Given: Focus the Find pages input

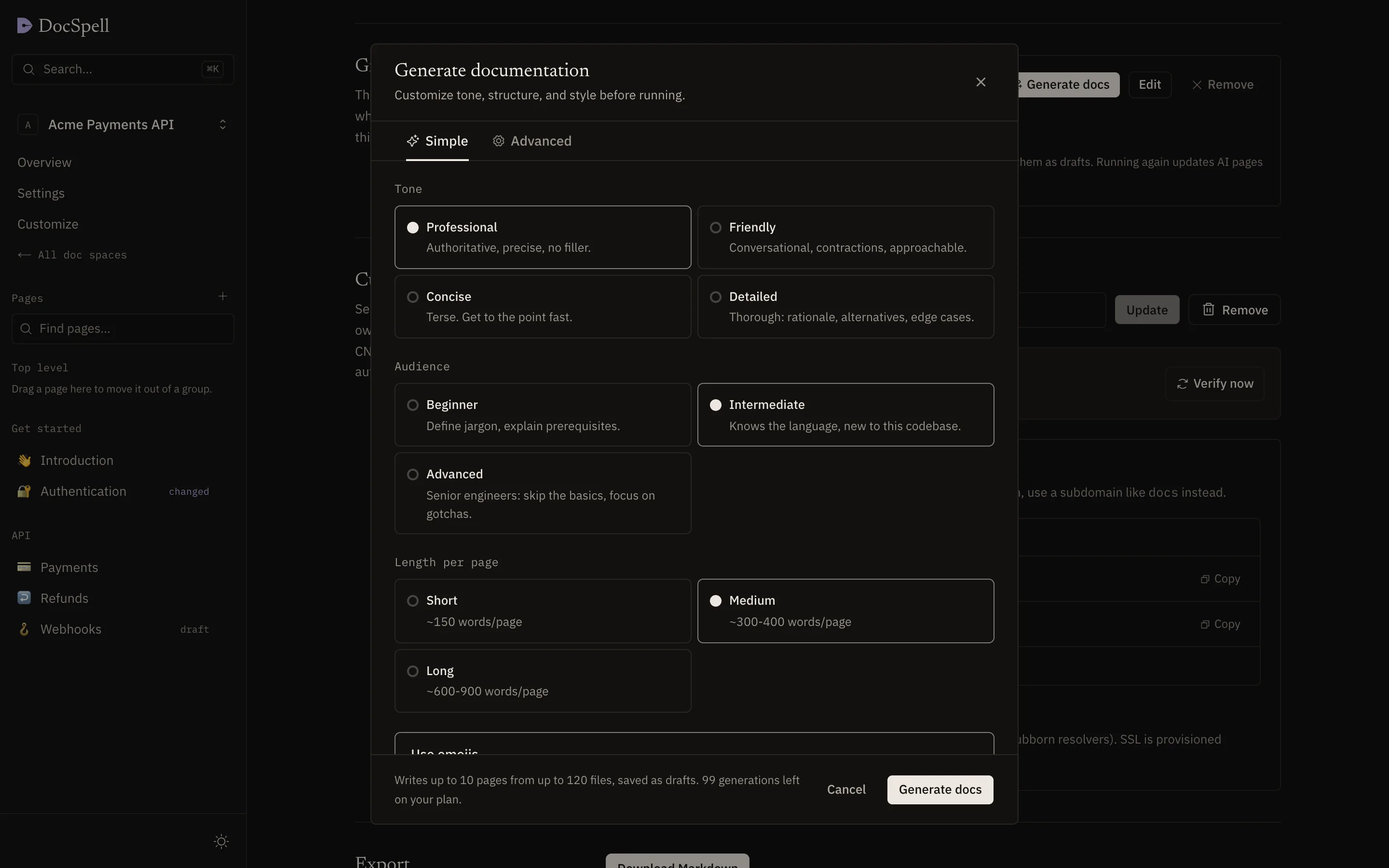Looking at the screenshot, I should tap(122, 328).
